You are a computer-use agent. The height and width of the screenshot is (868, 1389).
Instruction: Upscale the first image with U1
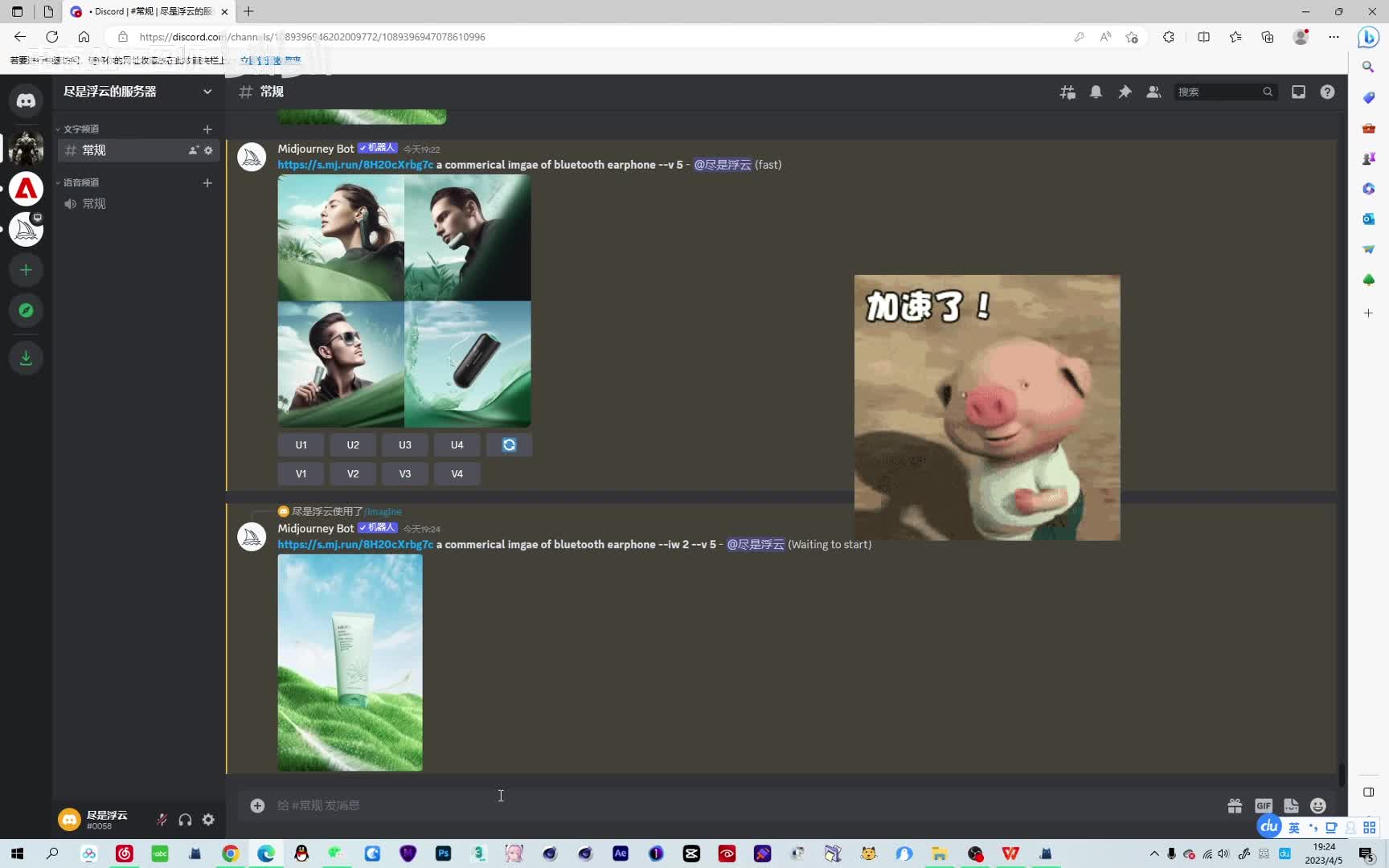(x=301, y=445)
